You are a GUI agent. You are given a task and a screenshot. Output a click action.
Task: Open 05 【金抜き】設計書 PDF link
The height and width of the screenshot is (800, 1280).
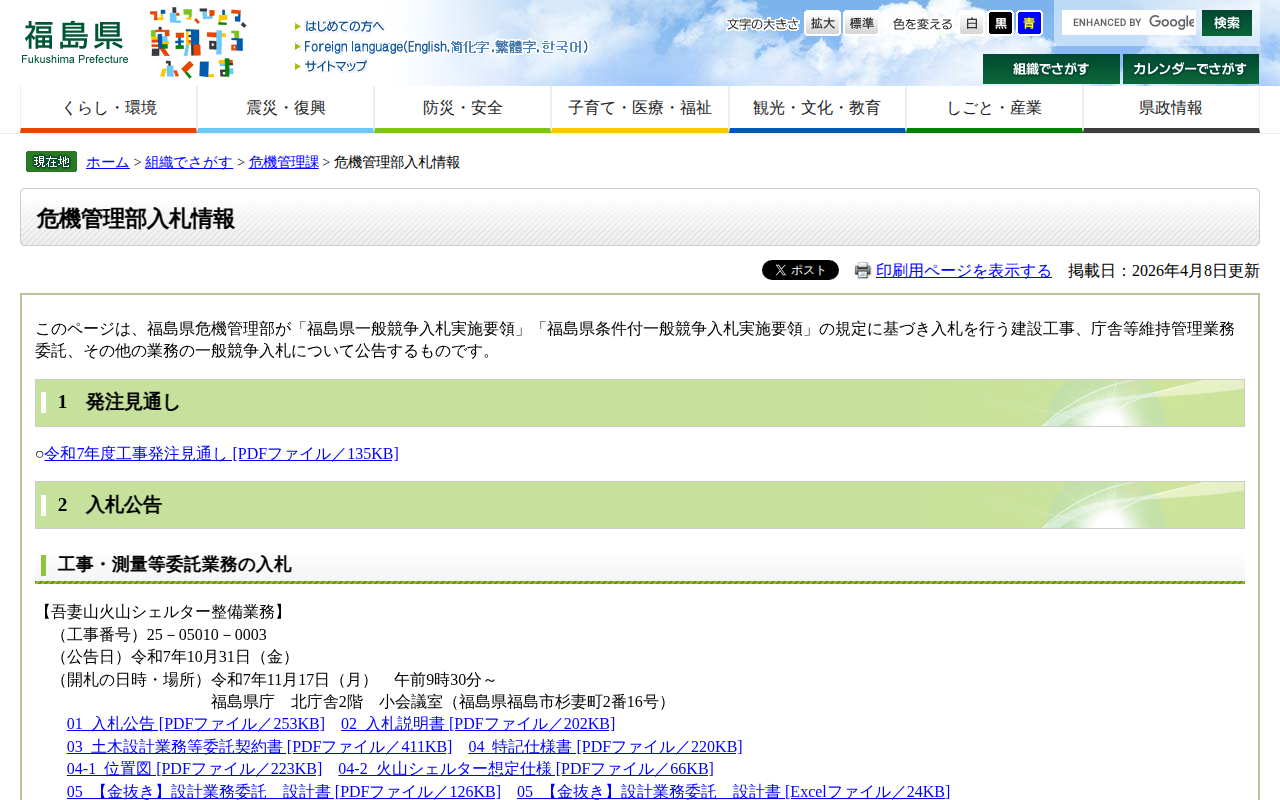coord(284,791)
